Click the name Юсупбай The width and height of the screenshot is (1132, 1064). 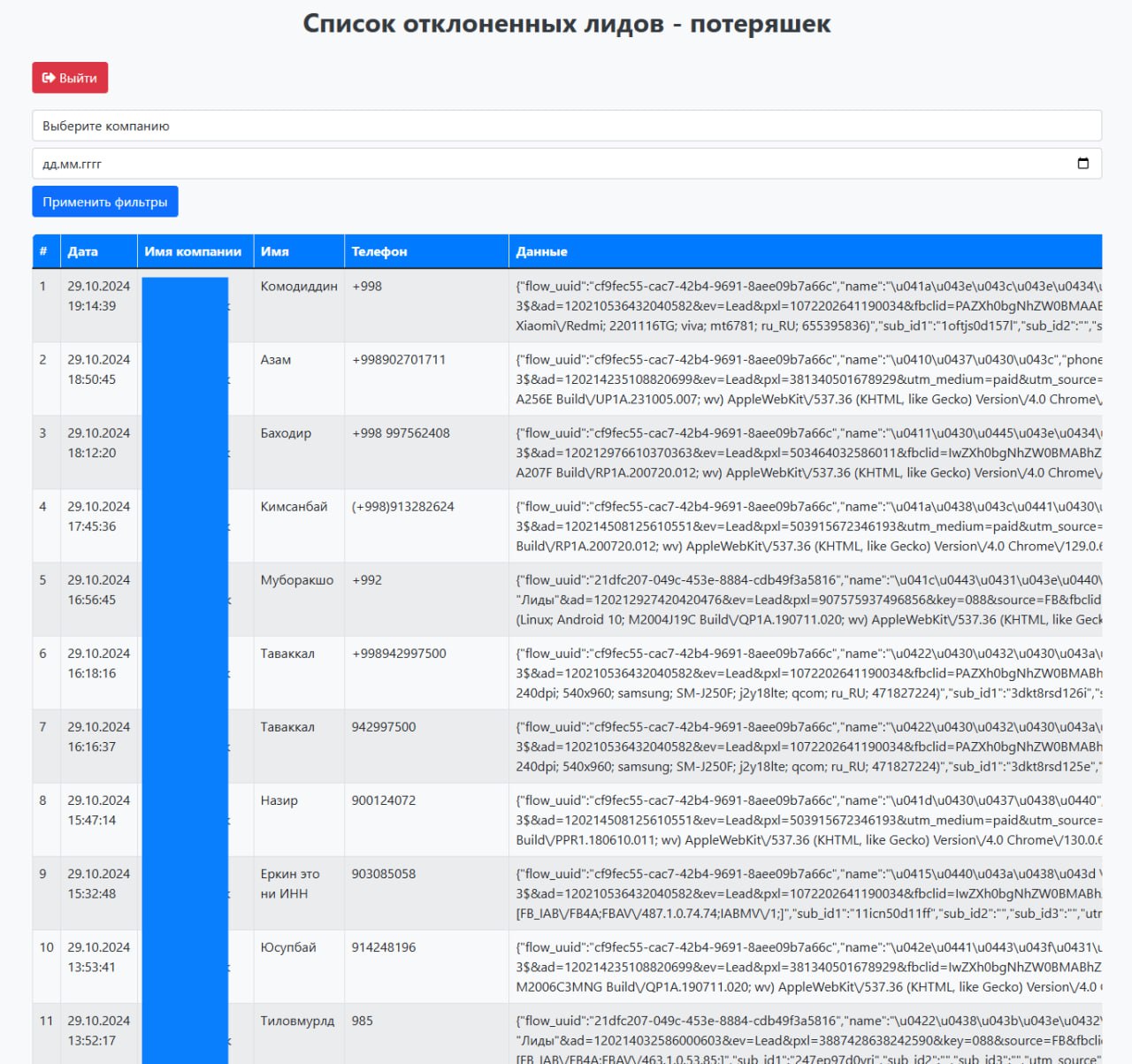coord(288,946)
